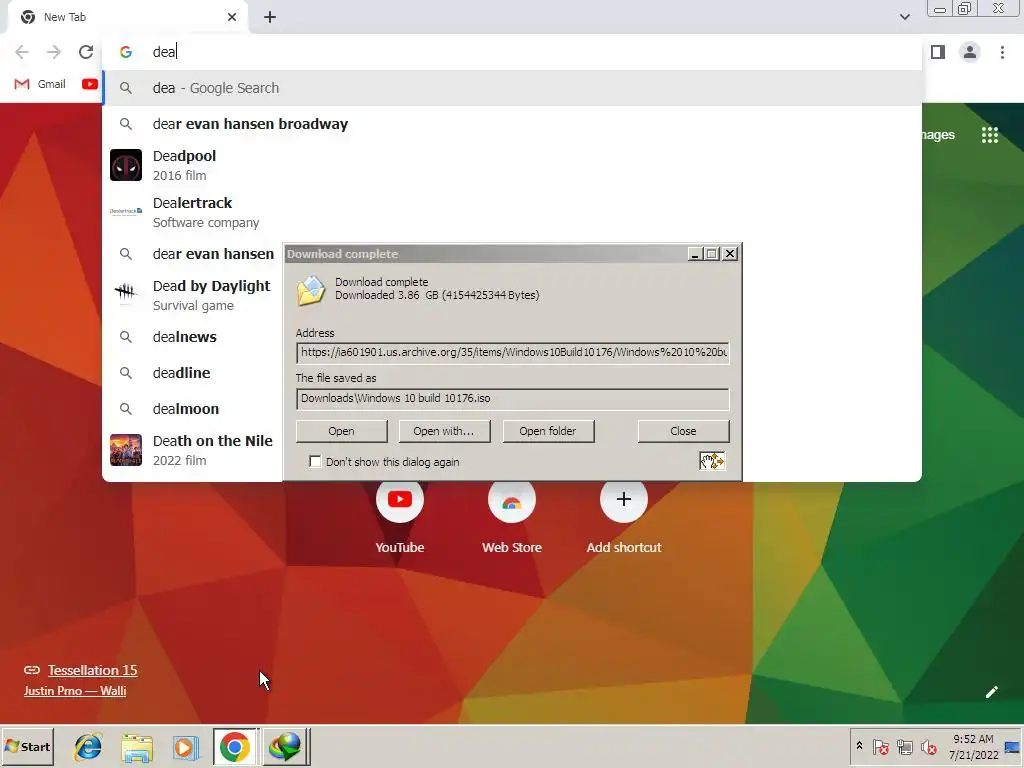Image resolution: width=1024 pixels, height=768 pixels.
Task: Select the dealnews suggestion
Action: 193,337
